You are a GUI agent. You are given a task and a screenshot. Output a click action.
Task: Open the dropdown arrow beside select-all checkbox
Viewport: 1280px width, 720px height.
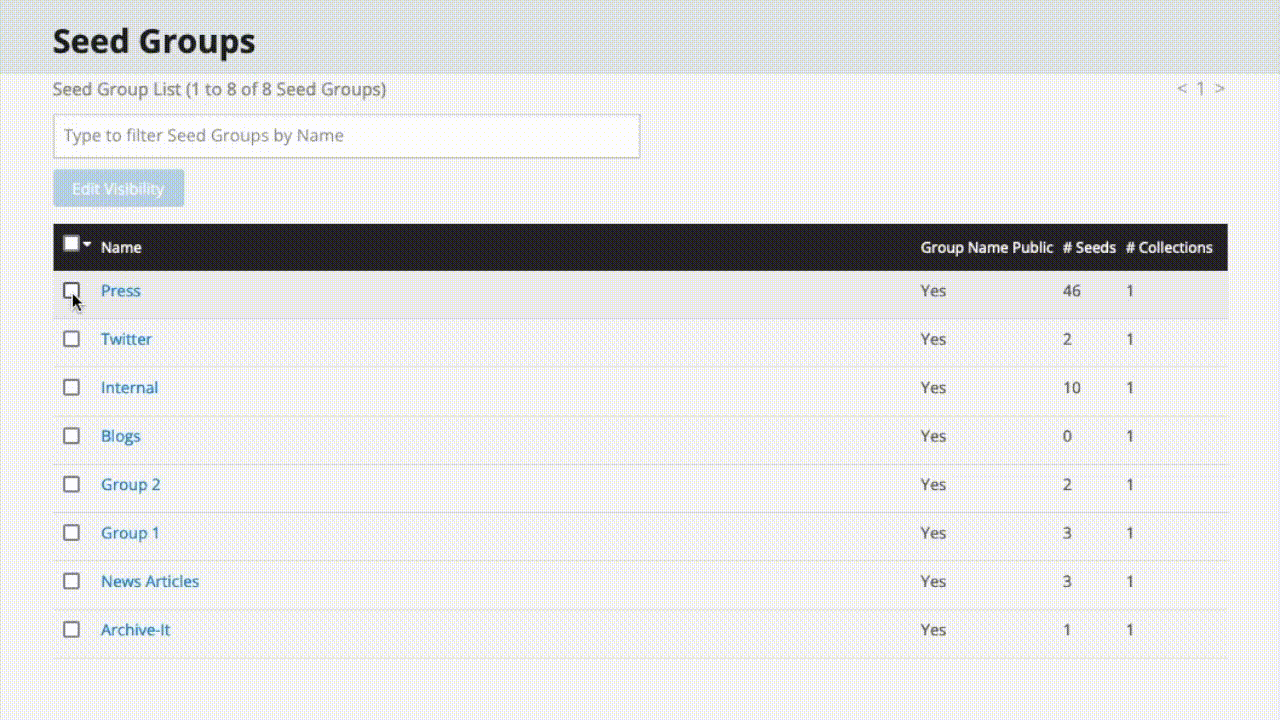[x=88, y=244]
